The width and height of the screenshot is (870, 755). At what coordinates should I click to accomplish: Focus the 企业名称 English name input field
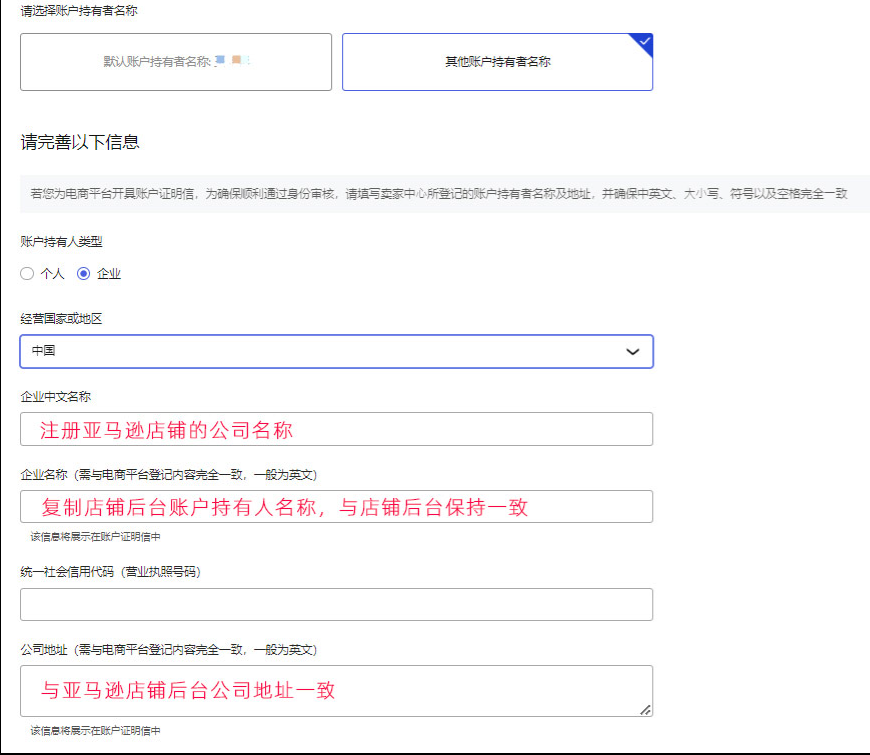coord(336,506)
